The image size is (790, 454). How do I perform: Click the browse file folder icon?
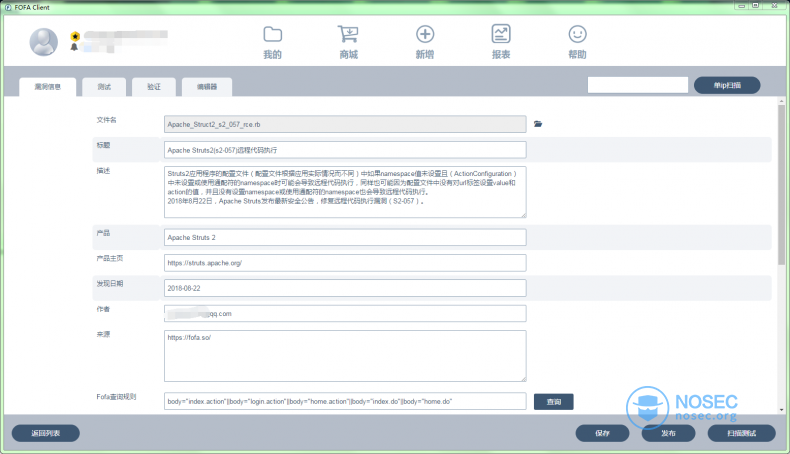[x=538, y=124]
